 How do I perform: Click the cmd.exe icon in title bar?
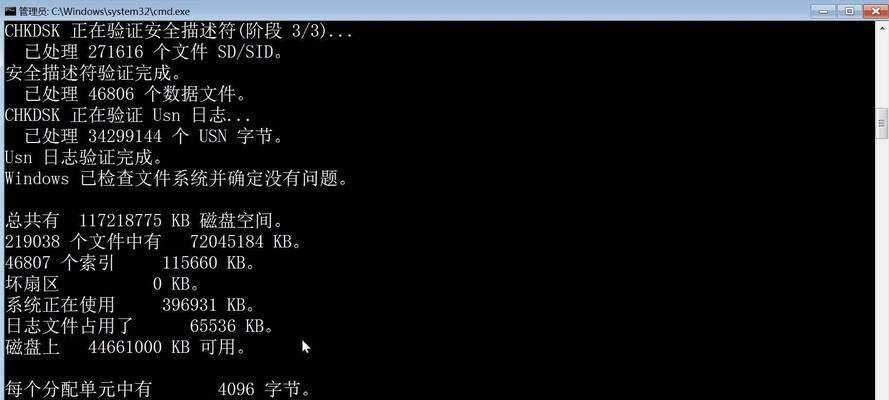[x=10, y=11]
